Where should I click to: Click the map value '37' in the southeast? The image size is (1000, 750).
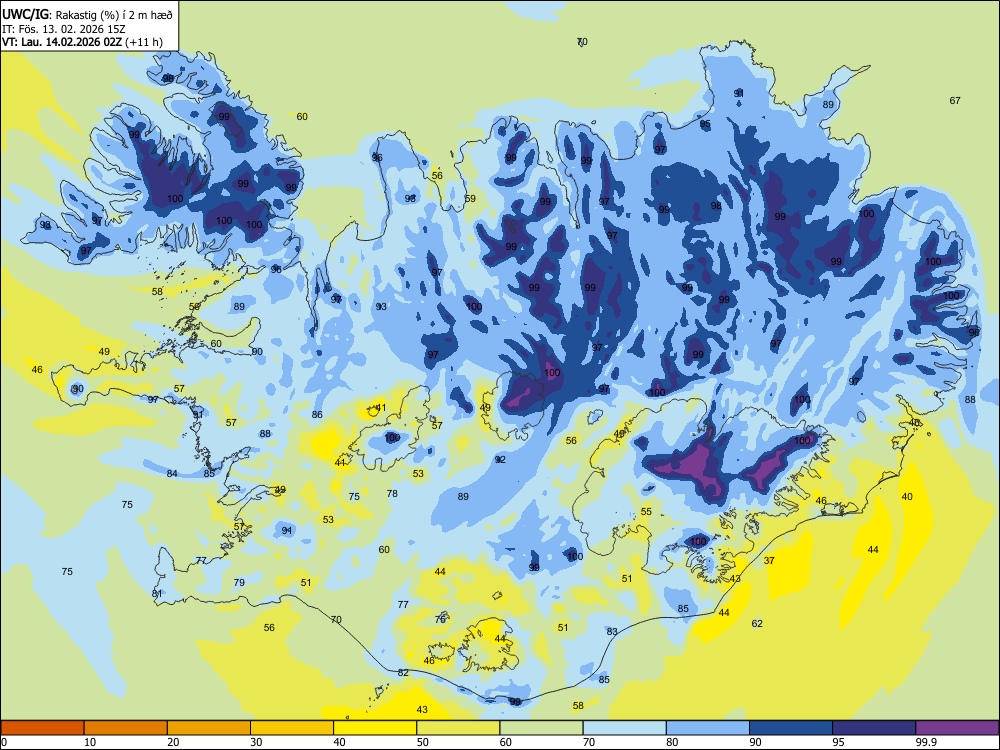769,561
